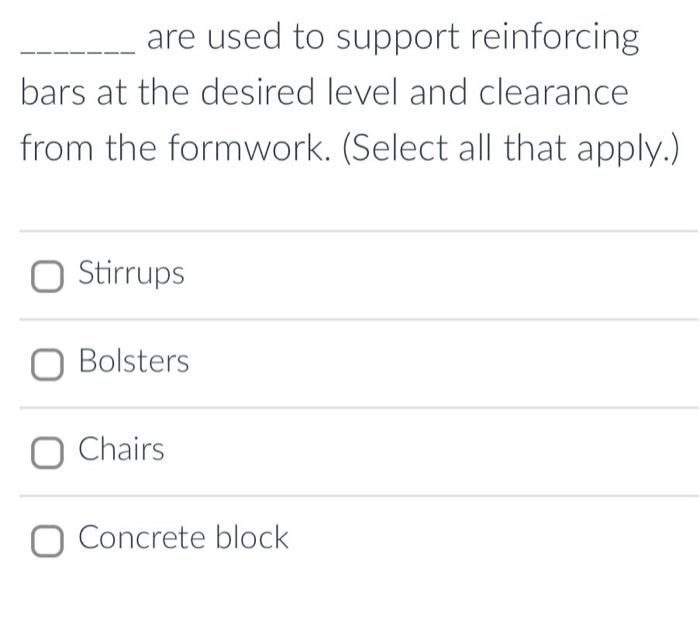Tick the Bolsters checkbox
700x621 pixels.
tap(47, 364)
